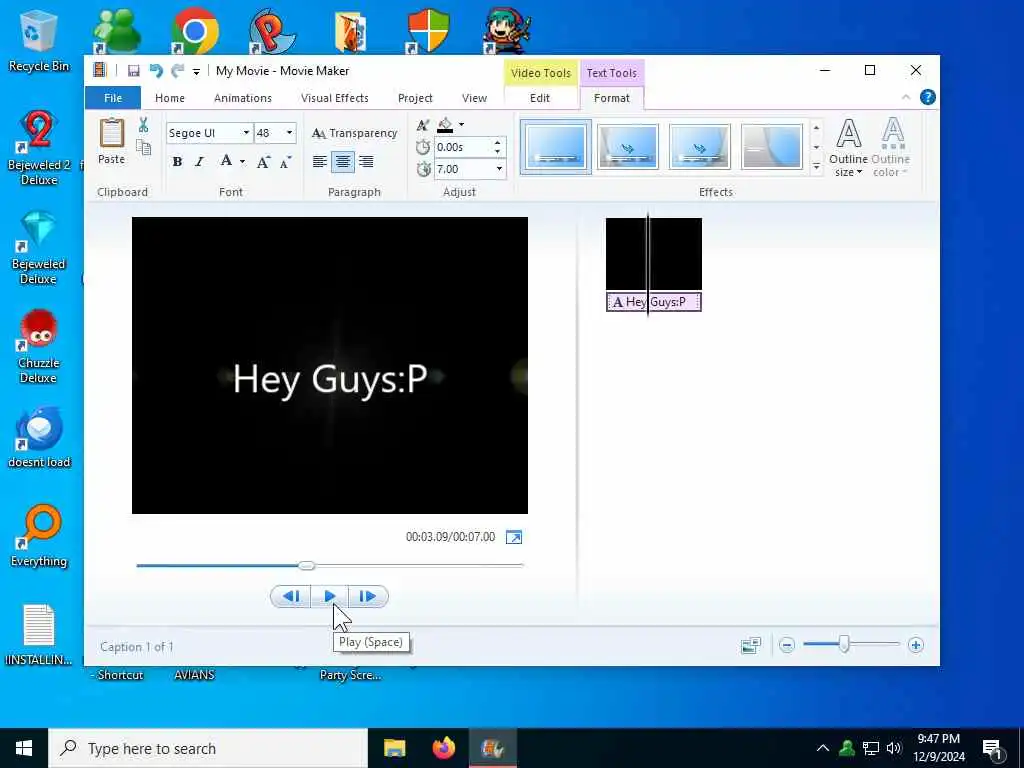This screenshot has height=768, width=1024.
Task: Decrement the start time spinner down arrow
Action: pyautogui.click(x=498, y=152)
